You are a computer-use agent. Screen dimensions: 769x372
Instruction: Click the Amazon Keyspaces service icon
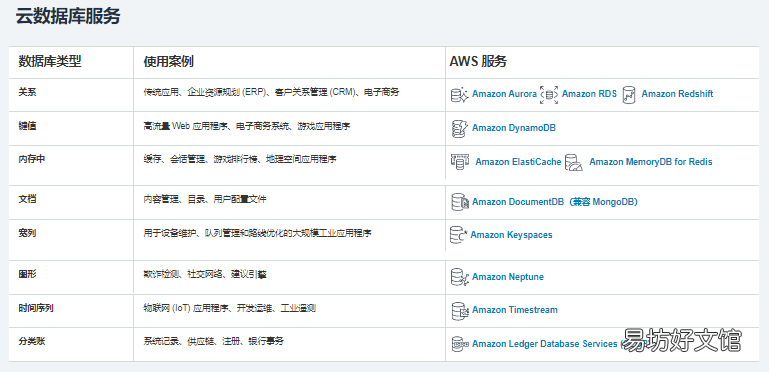point(459,234)
